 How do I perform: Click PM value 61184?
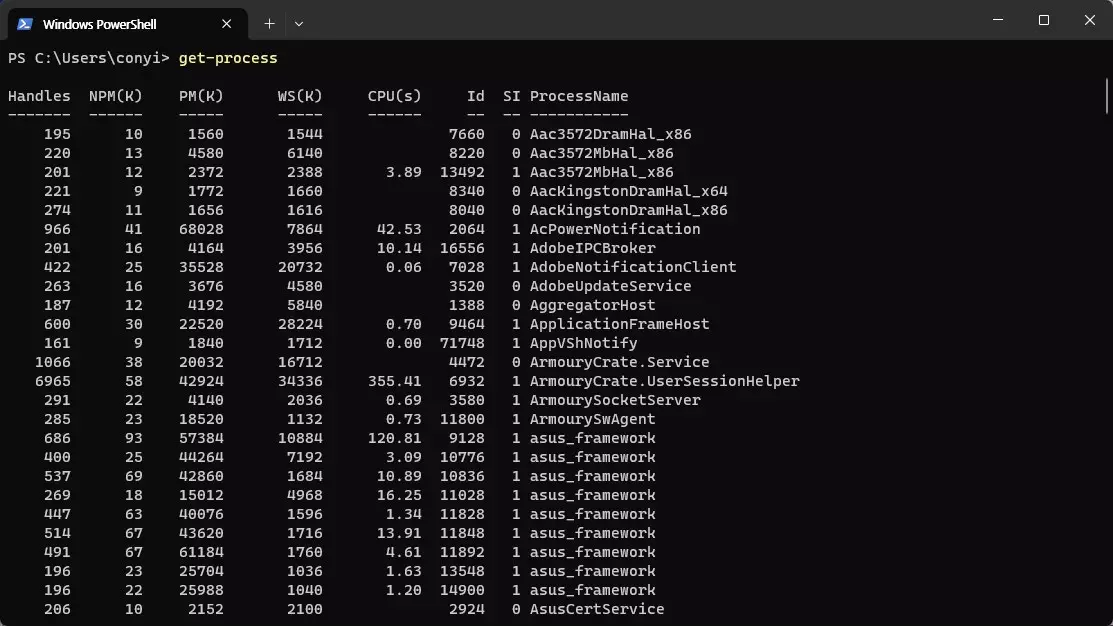(201, 552)
